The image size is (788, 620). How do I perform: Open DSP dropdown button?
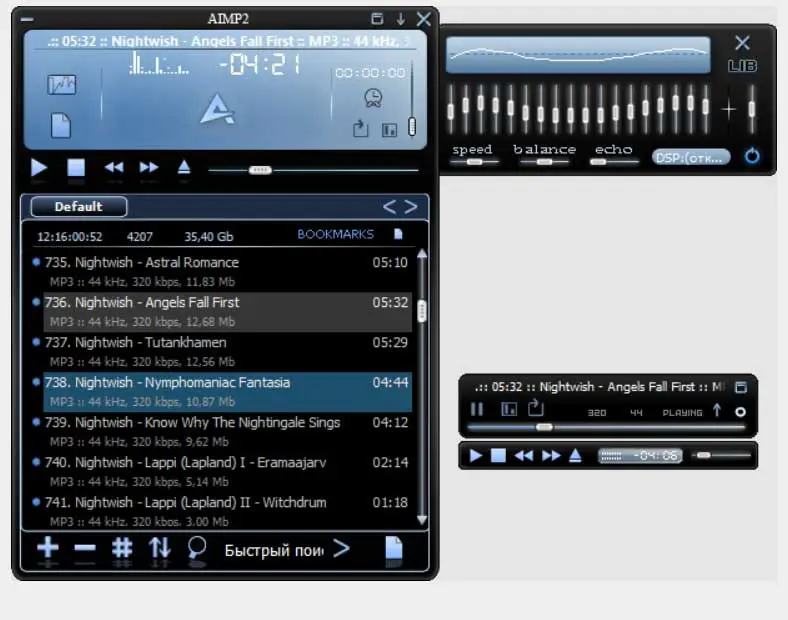[691, 158]
